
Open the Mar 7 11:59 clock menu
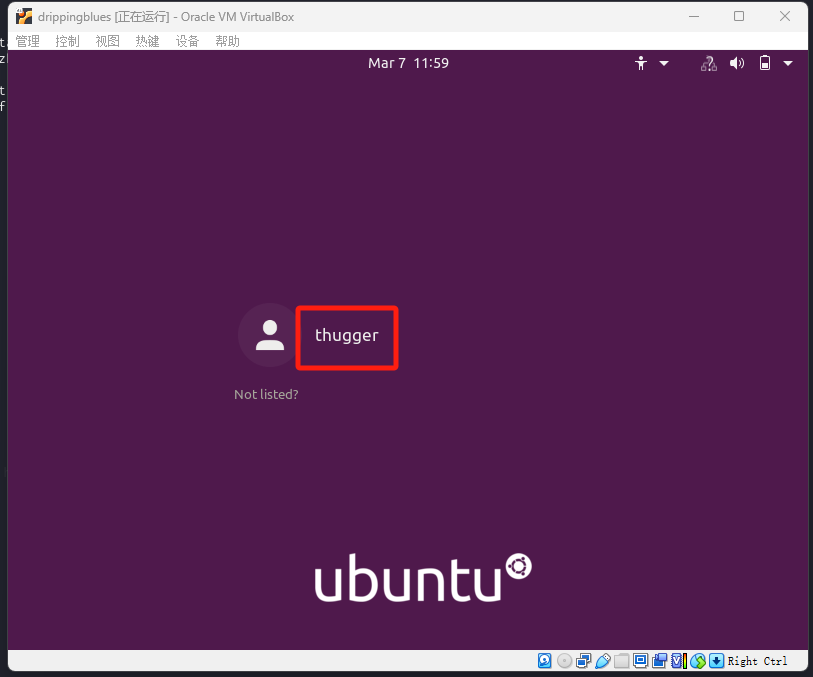point(409,63)
